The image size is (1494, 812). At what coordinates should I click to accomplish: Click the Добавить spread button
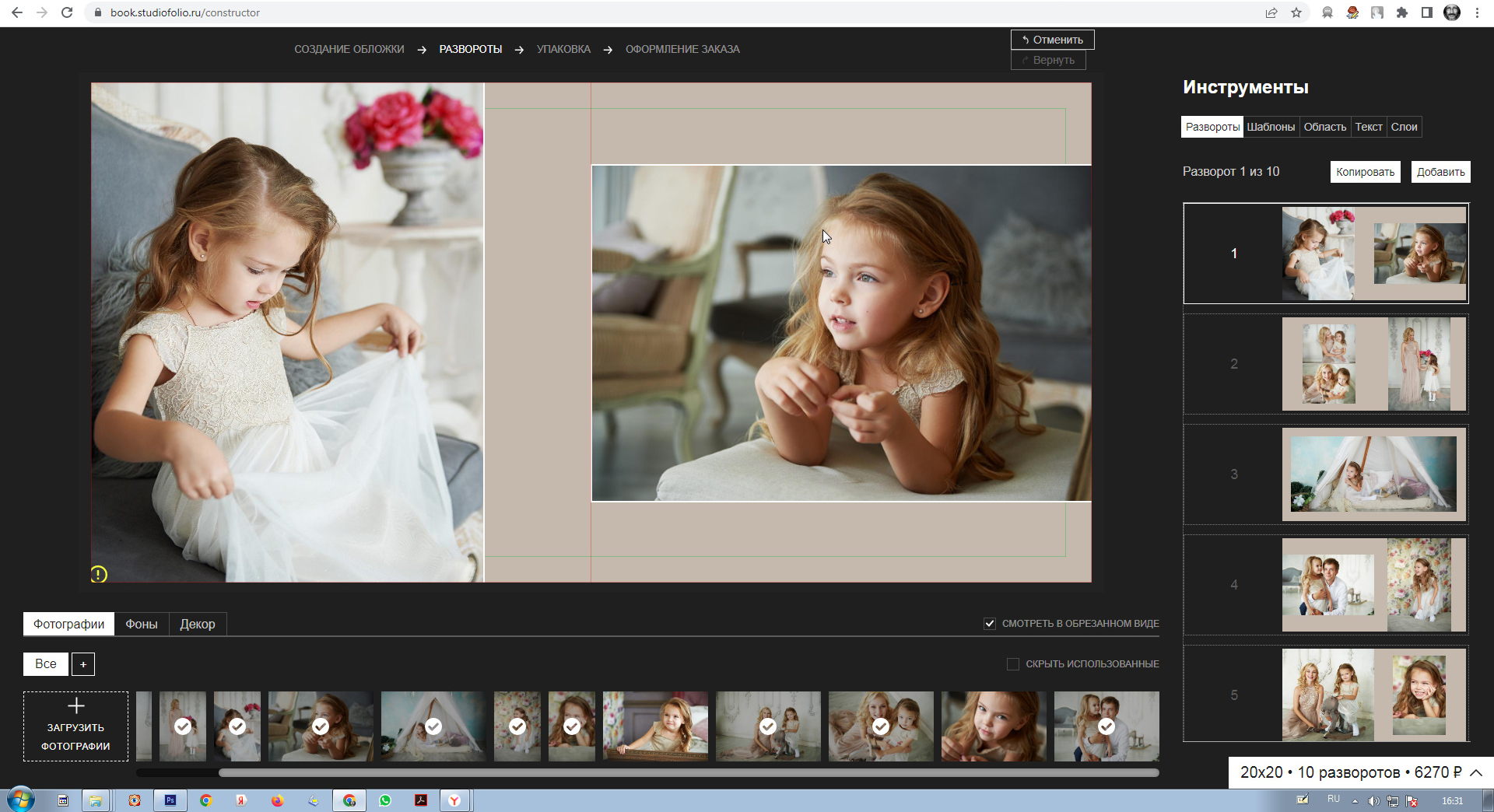pyautogui.click(x=1440, y=172)
